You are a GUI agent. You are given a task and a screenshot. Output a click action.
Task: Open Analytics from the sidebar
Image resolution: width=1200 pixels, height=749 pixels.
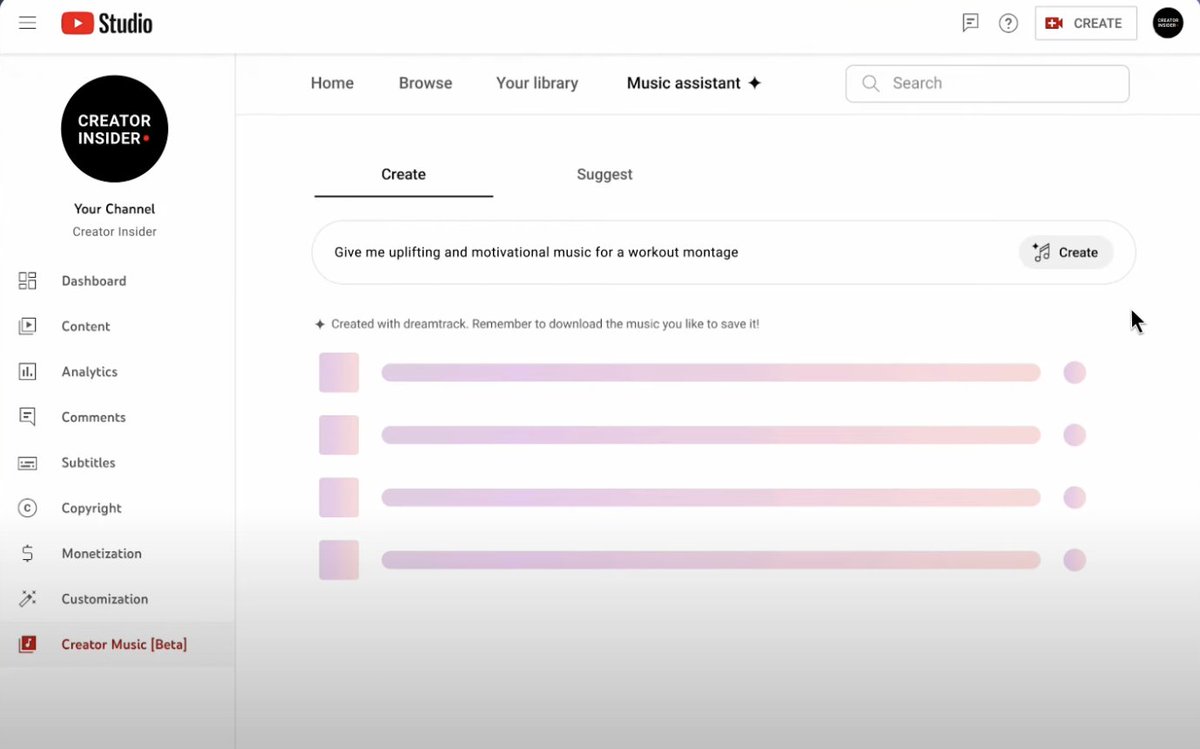[89, 372]
